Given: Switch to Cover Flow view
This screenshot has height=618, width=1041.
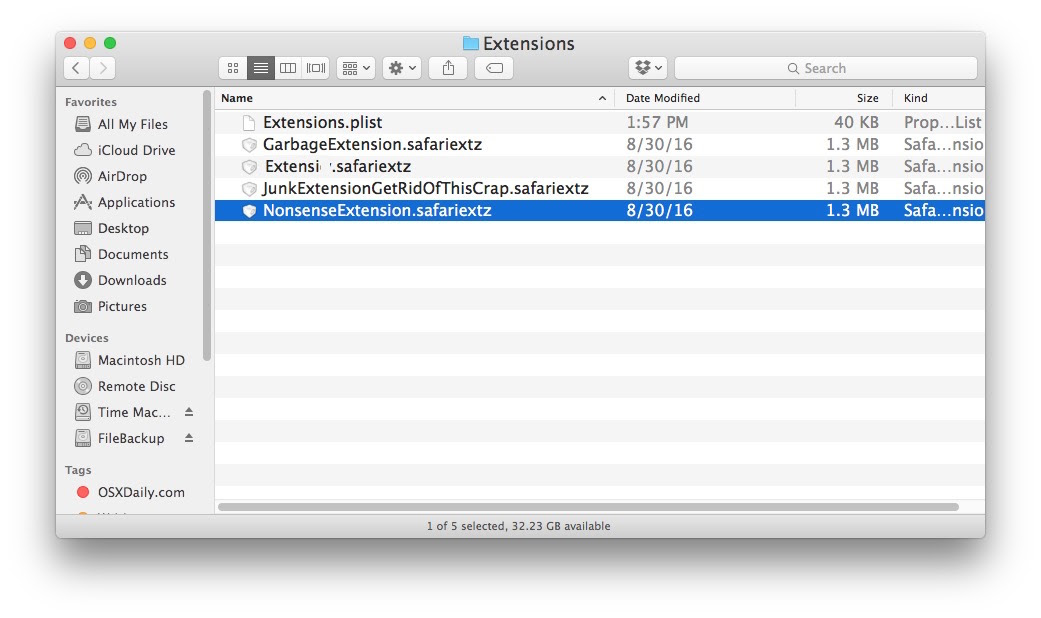Looking at the screenshot, I should coord(316,68).
